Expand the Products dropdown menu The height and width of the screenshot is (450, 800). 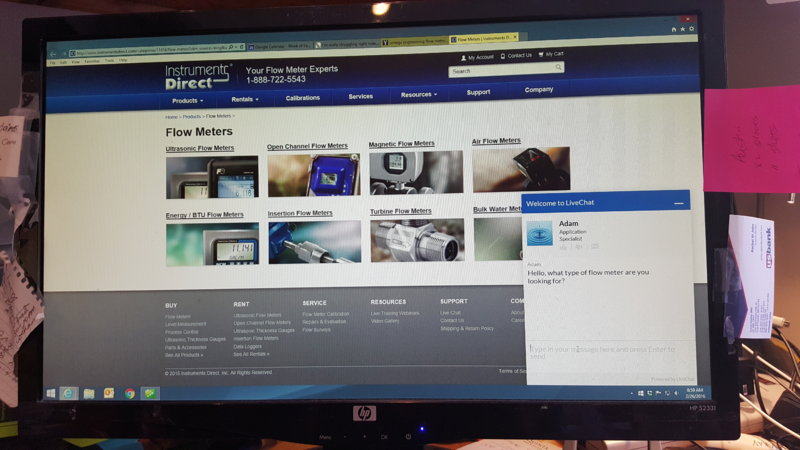pos(187,100)
